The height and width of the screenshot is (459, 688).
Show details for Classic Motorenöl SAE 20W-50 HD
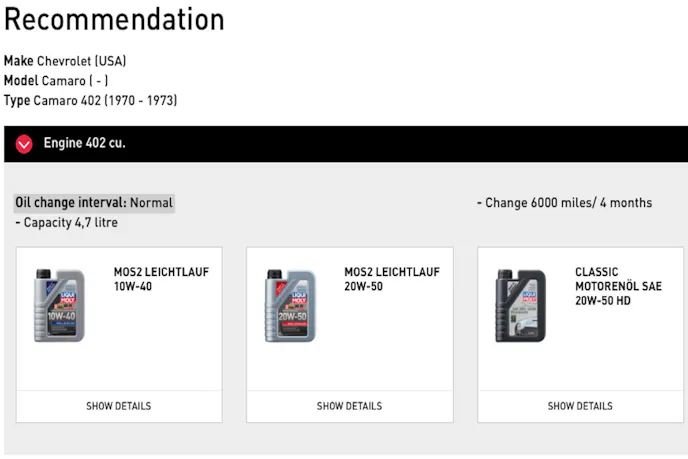tap(580, 406)
